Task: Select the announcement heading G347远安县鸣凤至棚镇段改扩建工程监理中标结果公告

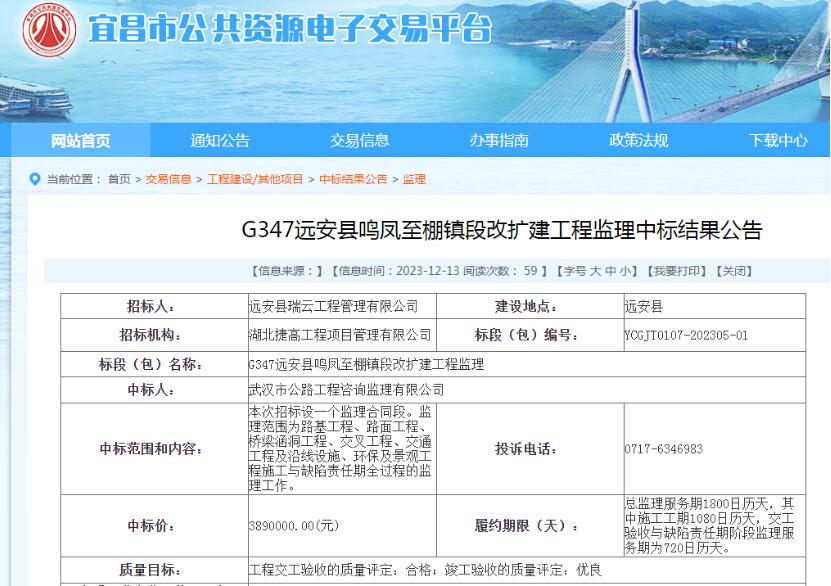Action: (x=502, y=230)
